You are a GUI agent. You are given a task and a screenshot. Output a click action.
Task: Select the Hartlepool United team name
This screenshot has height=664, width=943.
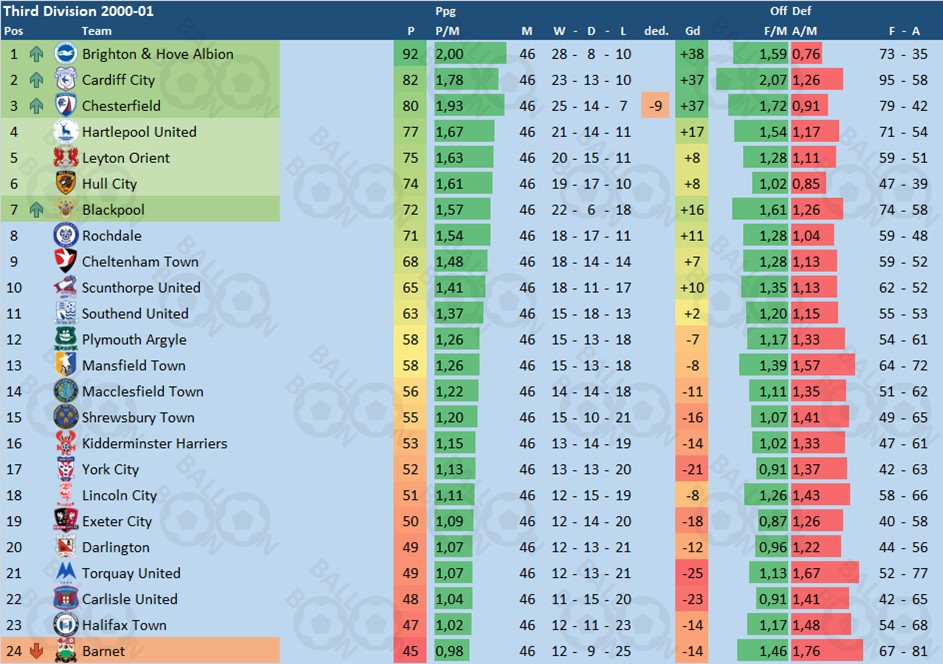(x=139, y=132)
